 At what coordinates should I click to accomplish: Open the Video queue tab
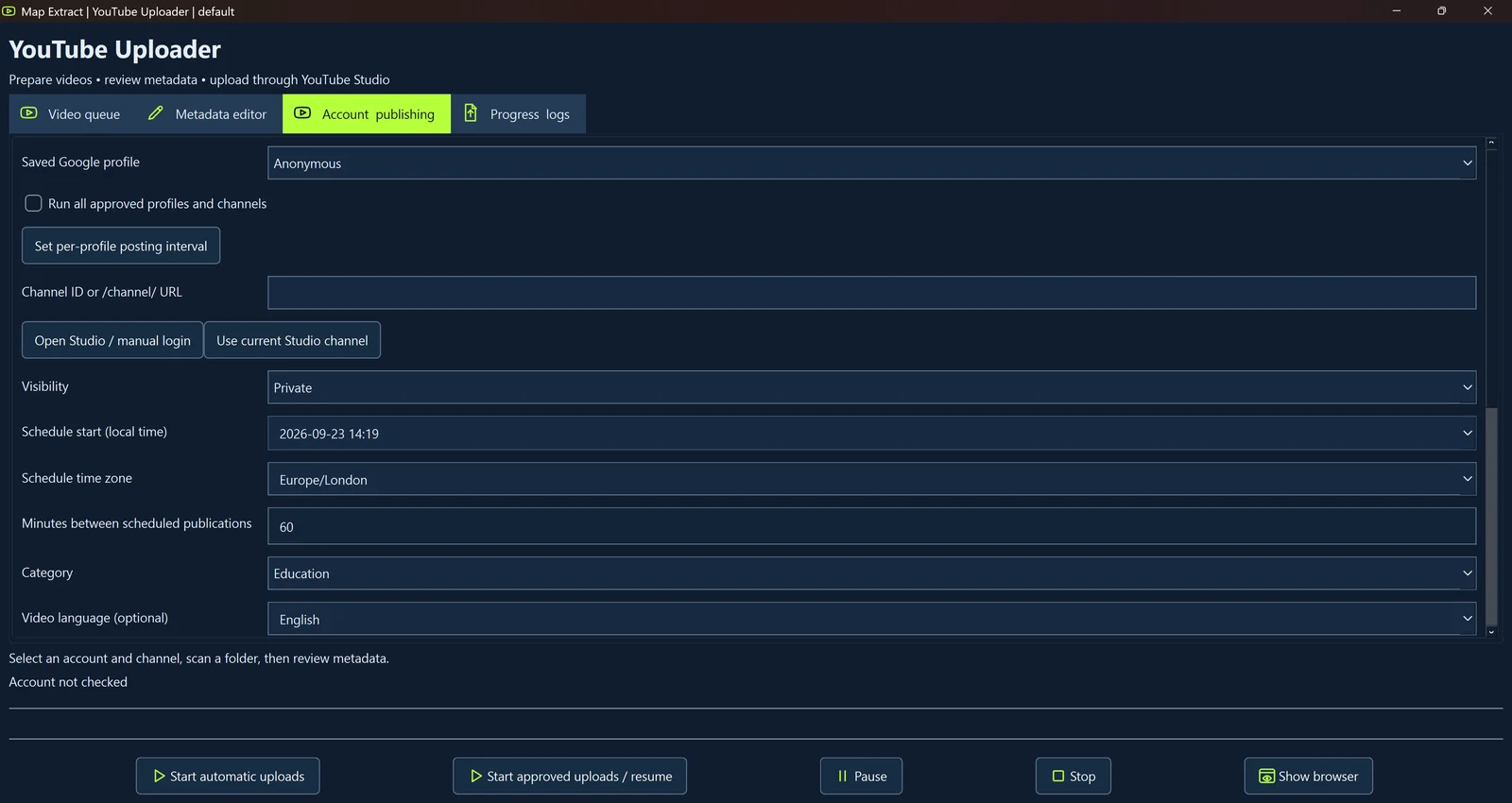pos(71,114)
